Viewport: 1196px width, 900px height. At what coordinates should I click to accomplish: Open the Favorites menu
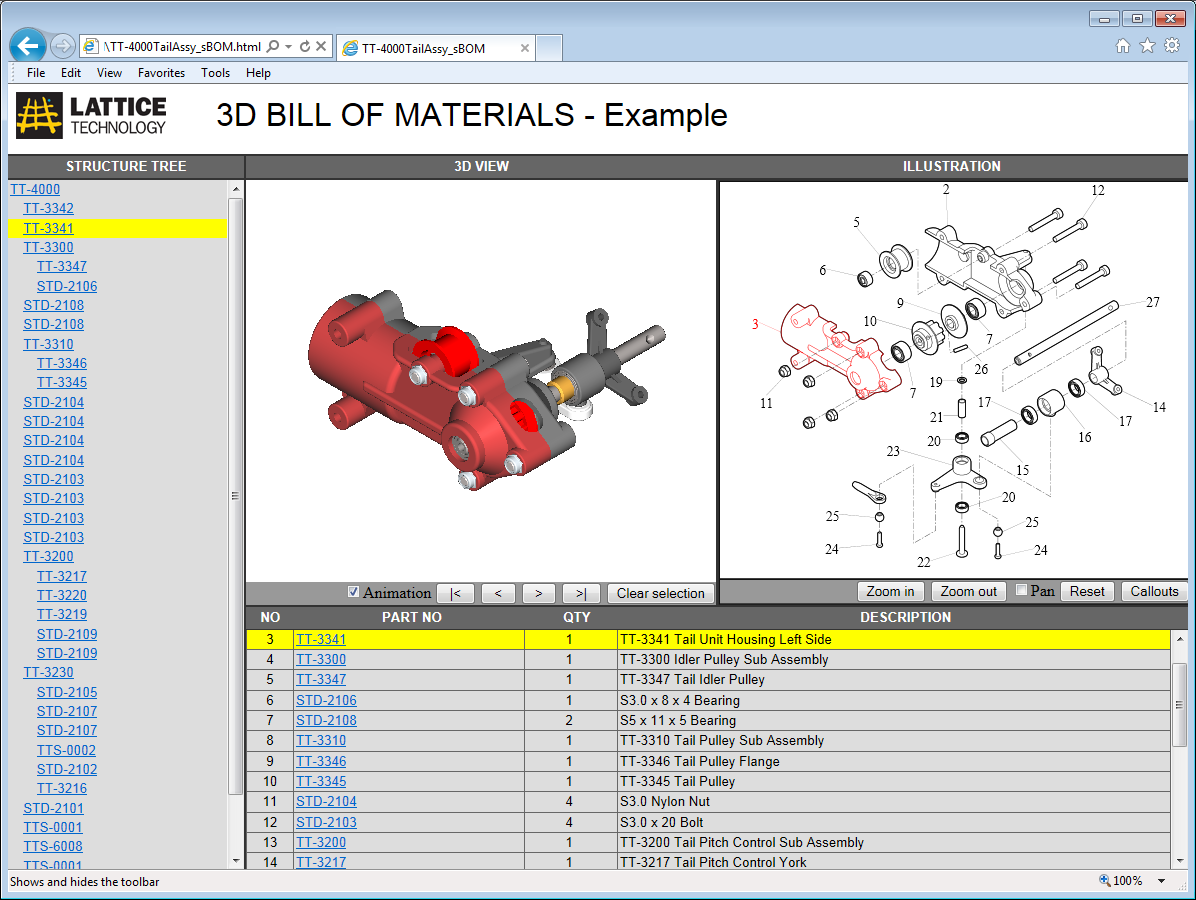(161, 73)
